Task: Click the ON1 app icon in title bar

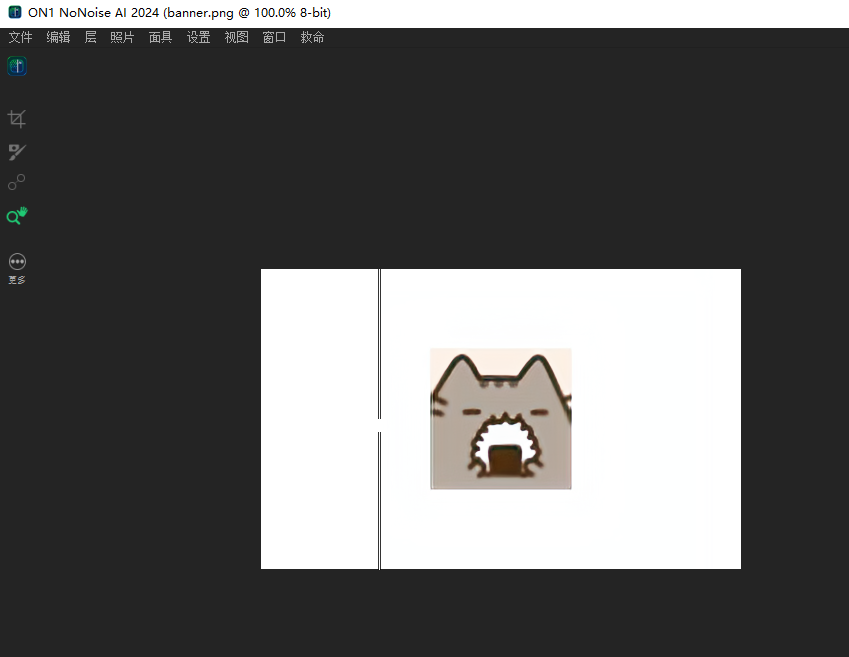Action: [15, 12]
